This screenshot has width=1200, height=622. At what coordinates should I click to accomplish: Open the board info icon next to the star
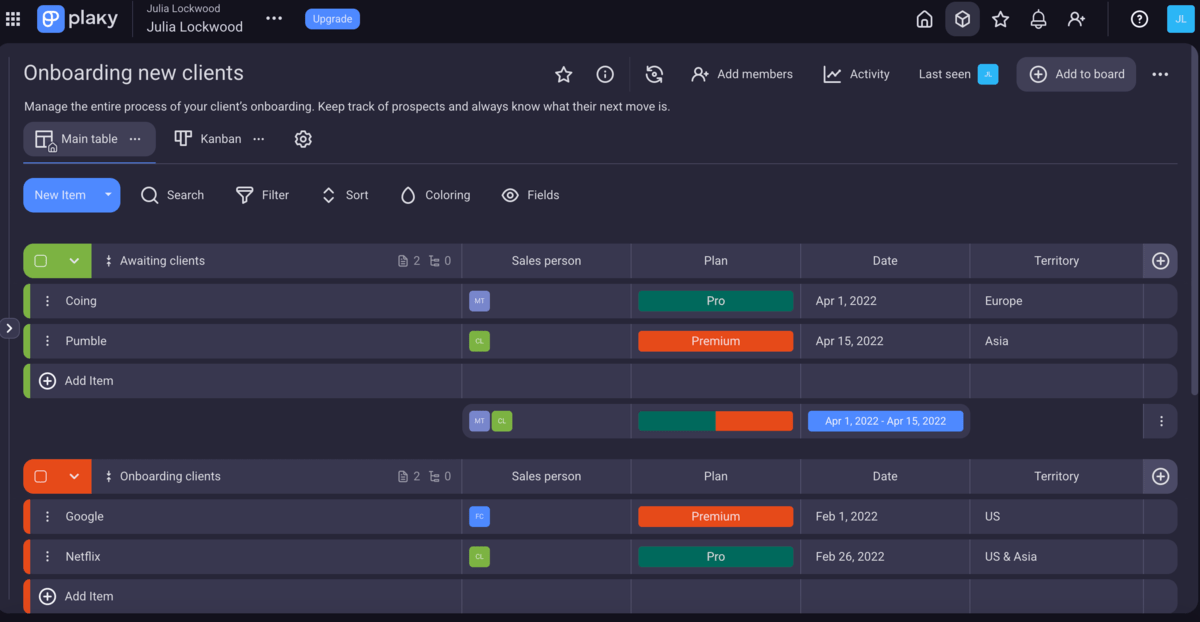click(x=604, y=74)
